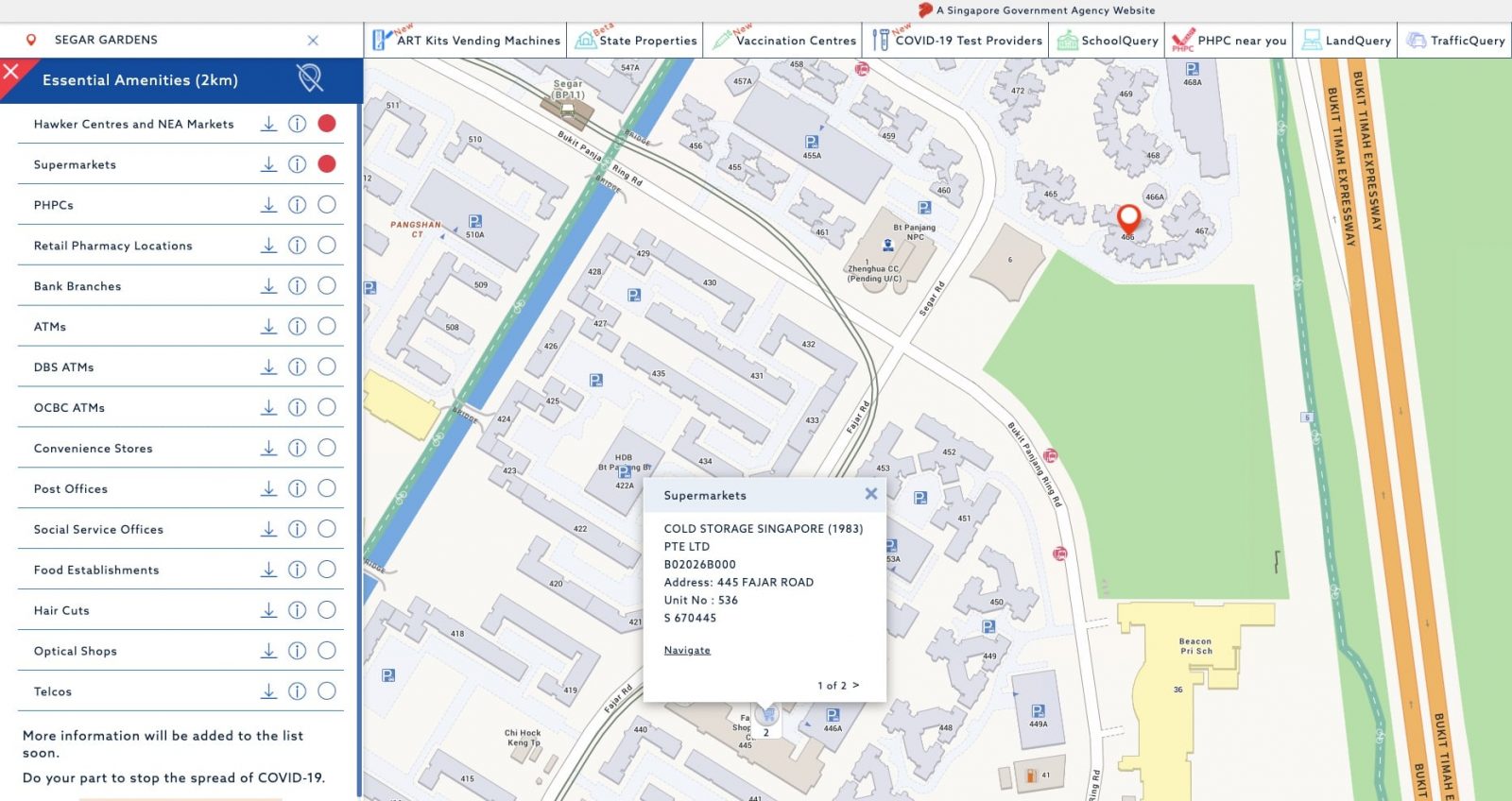Download PHPCs data
The height and width of the screenshot is (801, 1512).
click(269, 205)
